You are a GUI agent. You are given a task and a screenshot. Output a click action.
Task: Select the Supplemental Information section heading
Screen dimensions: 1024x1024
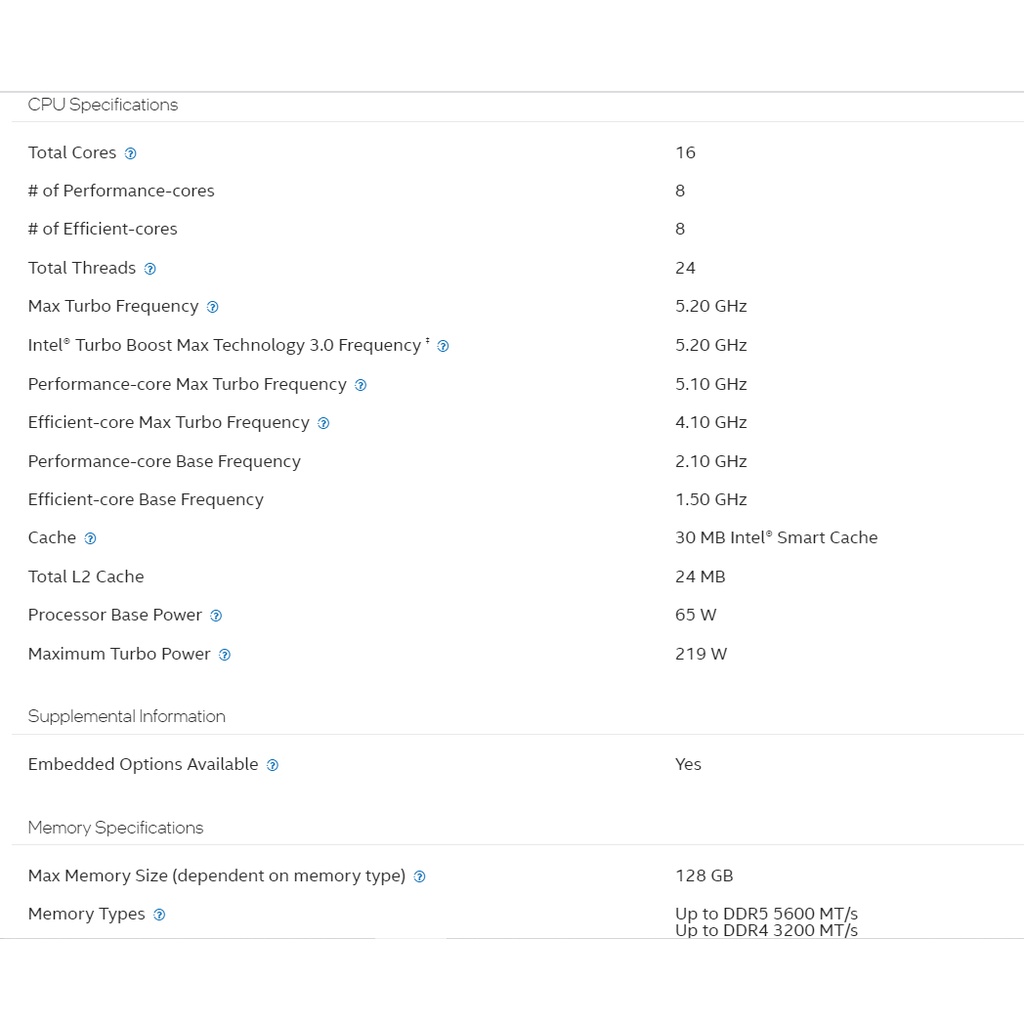[127, 716]
